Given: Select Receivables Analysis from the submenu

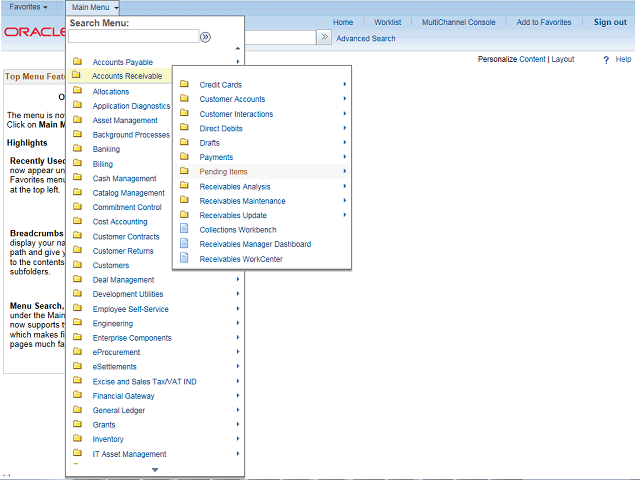Looking at the screenshot, I should click(x=235, y=187).
